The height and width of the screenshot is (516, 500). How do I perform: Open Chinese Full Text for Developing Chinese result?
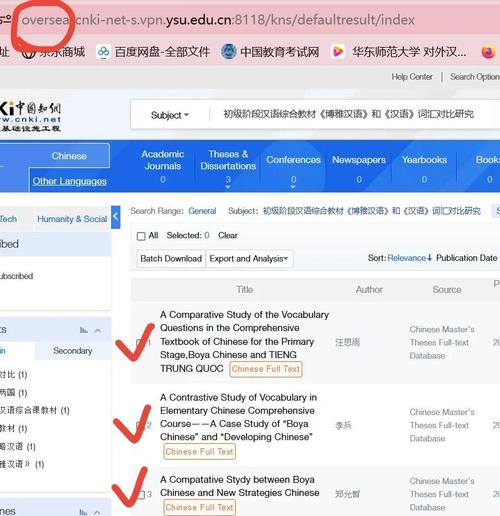(x=199, y=452)
